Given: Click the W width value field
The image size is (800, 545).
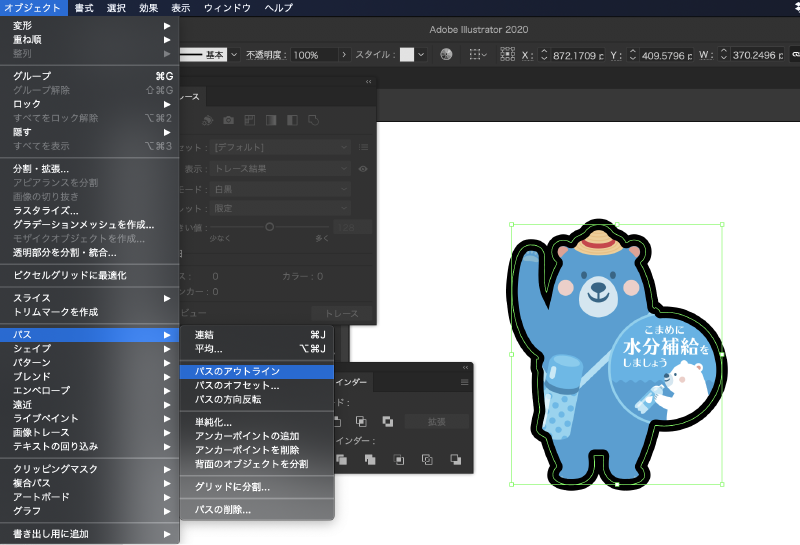Looking at the screenshot, I should pos(757,55).
